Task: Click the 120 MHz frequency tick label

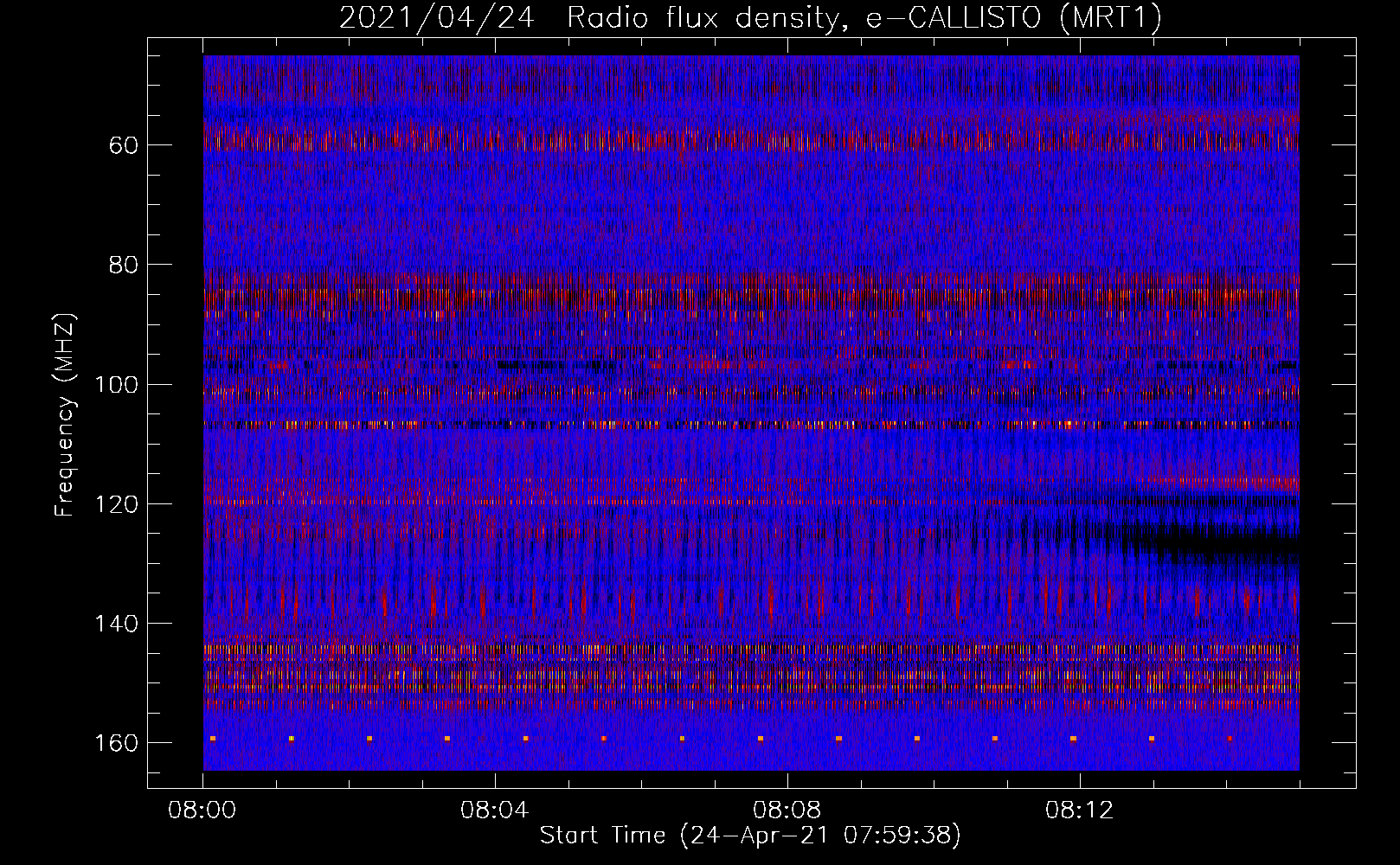Action: 116,504
